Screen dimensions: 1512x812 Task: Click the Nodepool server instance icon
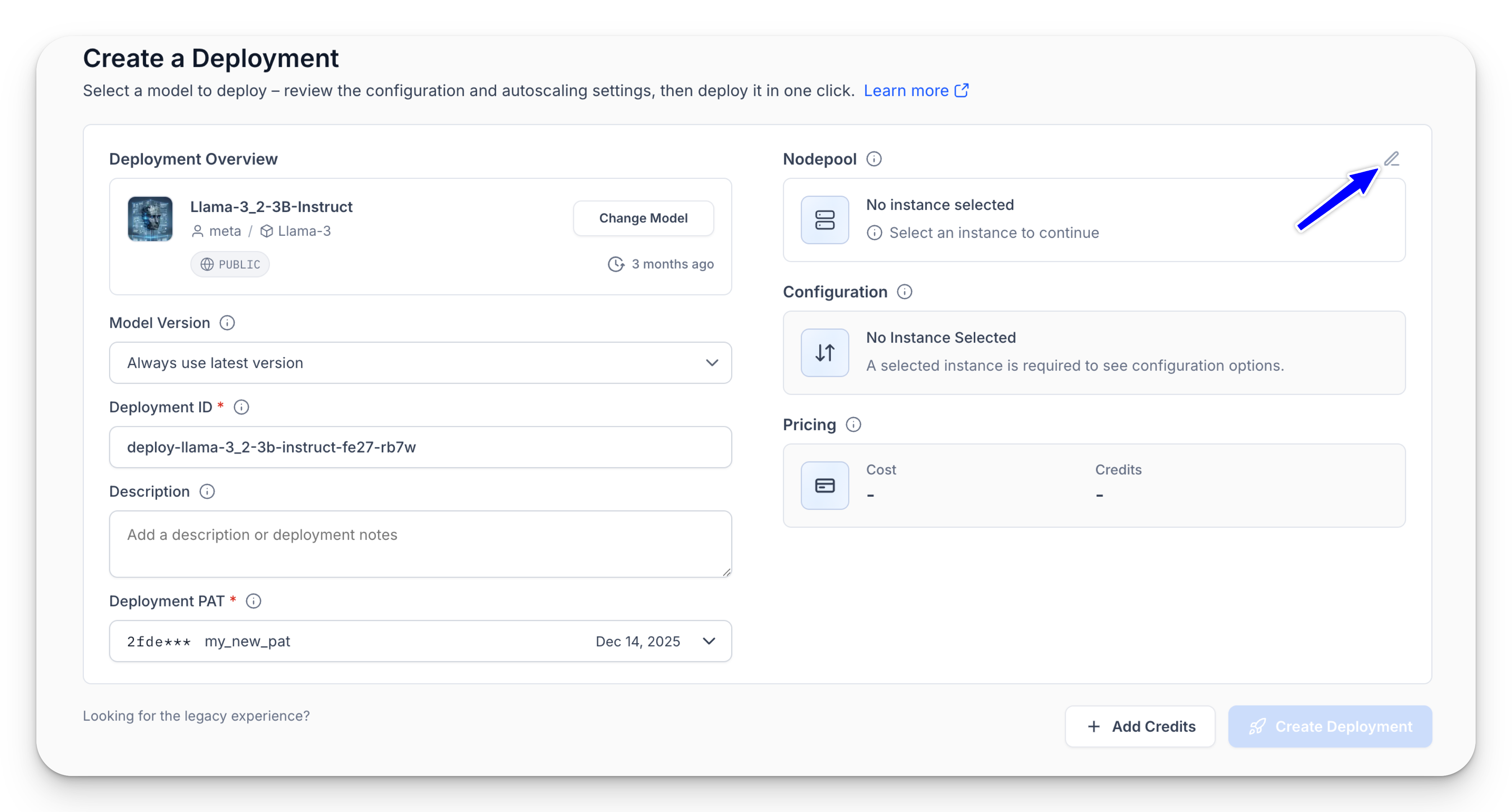(x=824, y=220)
